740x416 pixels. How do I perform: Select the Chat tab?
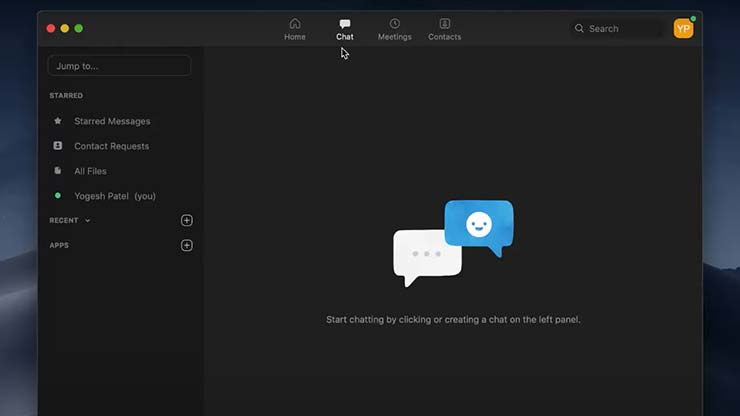(x=345, y=29)
